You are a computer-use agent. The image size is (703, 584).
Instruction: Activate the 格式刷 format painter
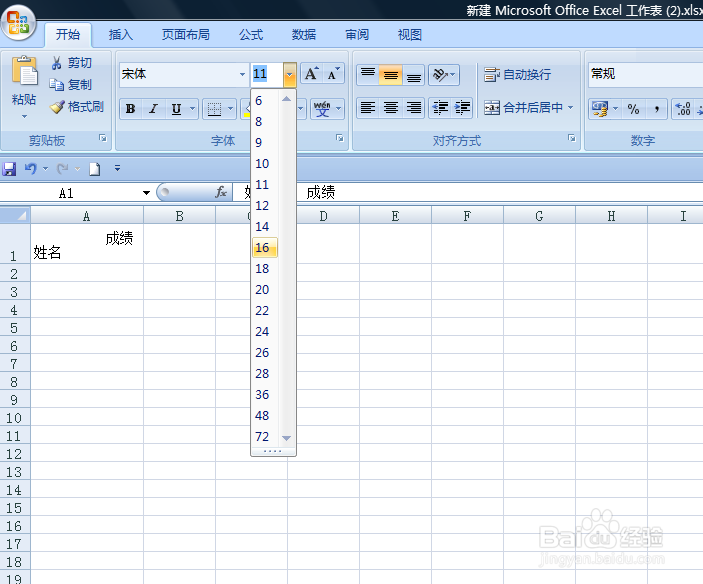77,107
